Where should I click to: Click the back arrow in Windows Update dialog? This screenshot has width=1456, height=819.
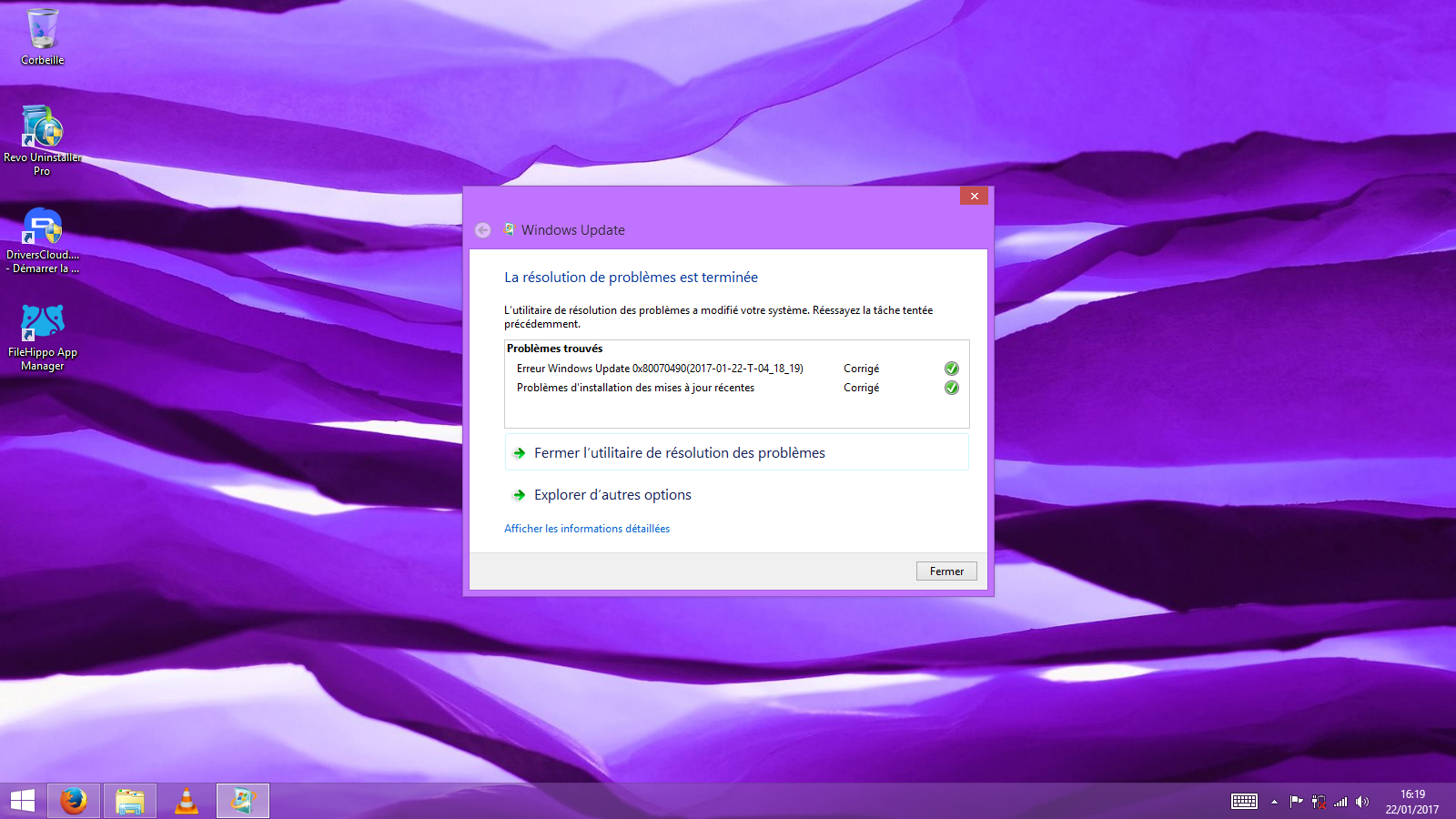coord(483,230)
